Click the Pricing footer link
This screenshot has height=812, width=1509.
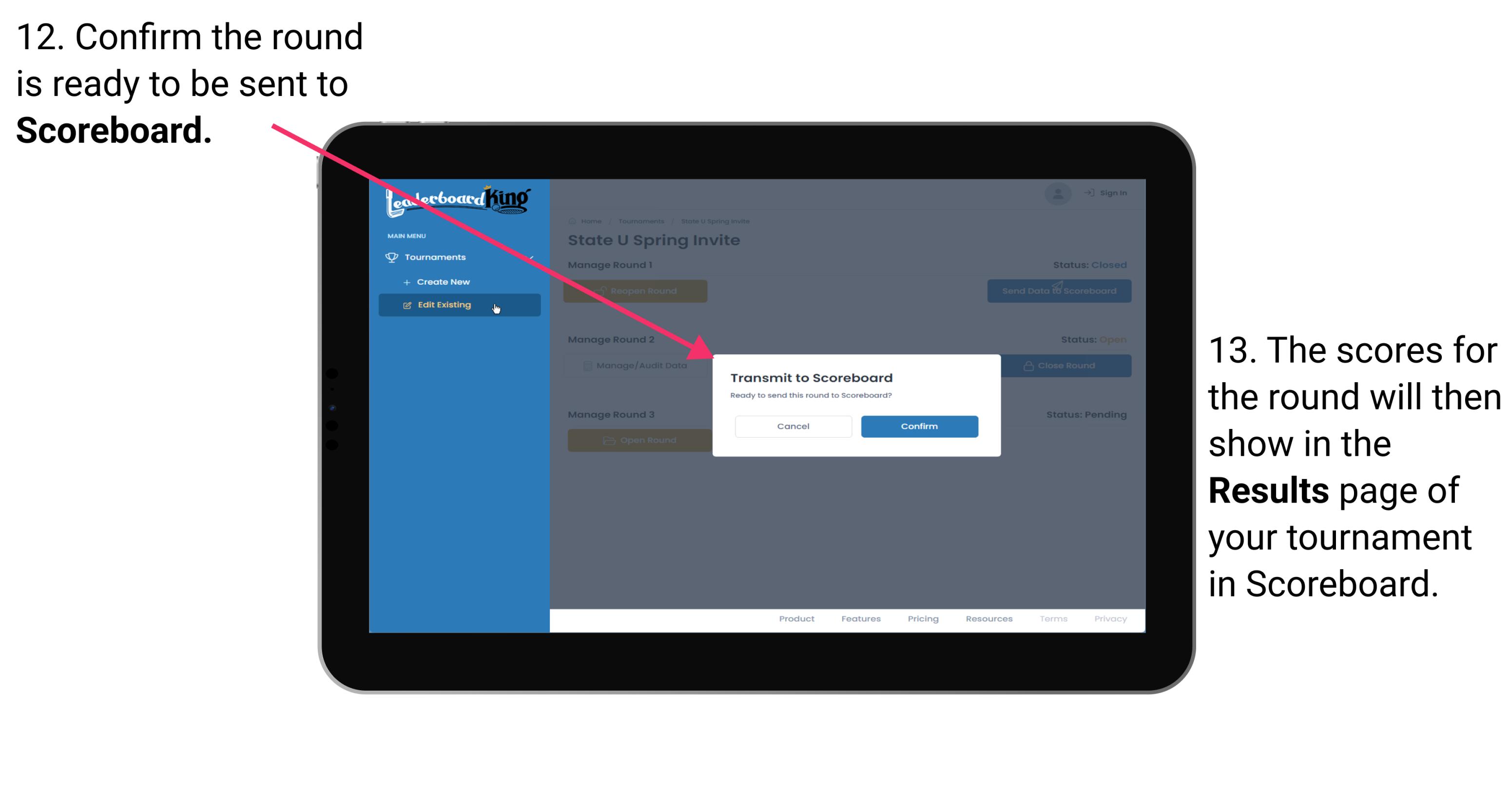tap(921, 621)
